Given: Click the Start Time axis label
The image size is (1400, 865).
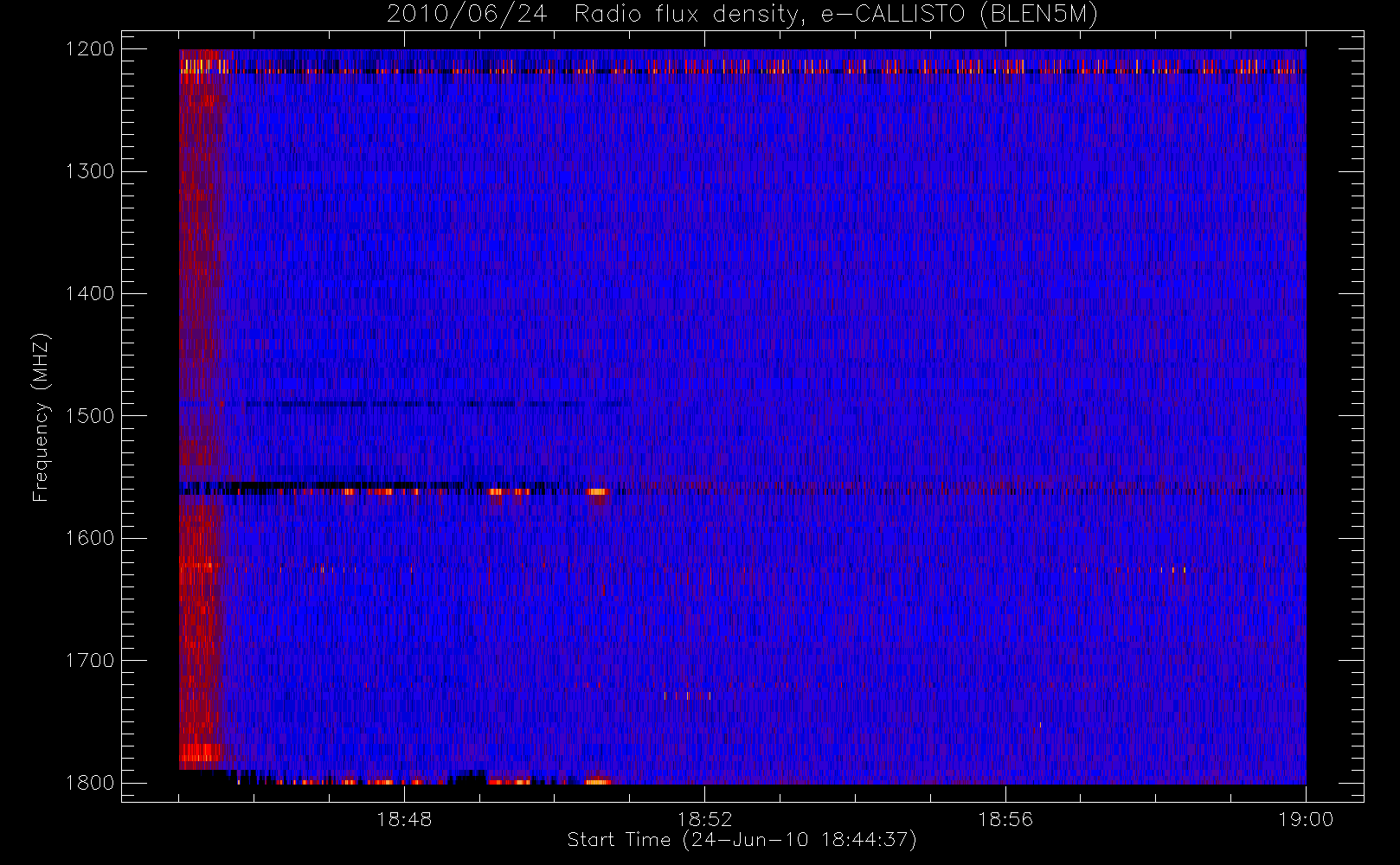Looking at the screenshot, I should point(742,840).
